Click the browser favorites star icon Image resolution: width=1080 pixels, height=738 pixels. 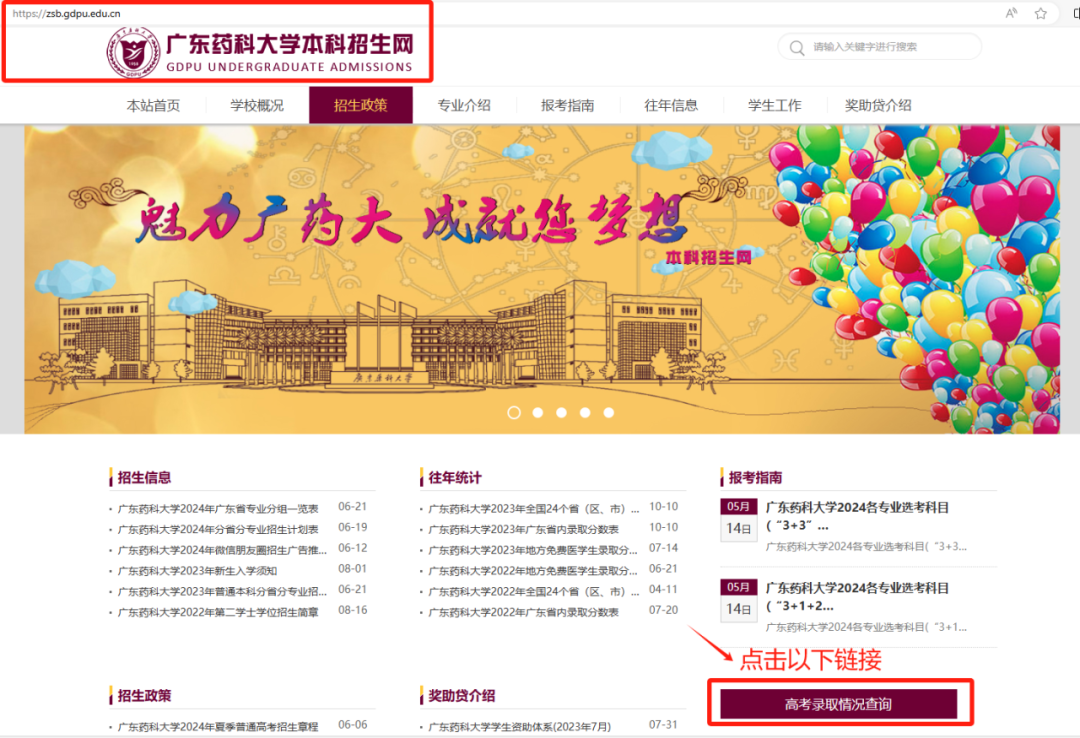click(1041, 13)
